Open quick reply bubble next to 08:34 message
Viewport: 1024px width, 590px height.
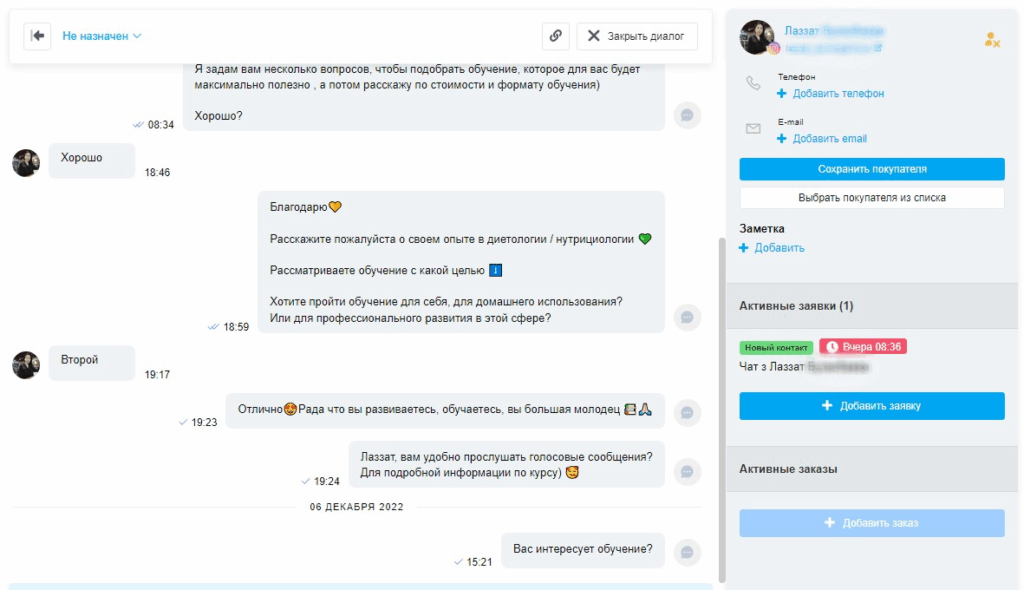click(x=687, y=115)
